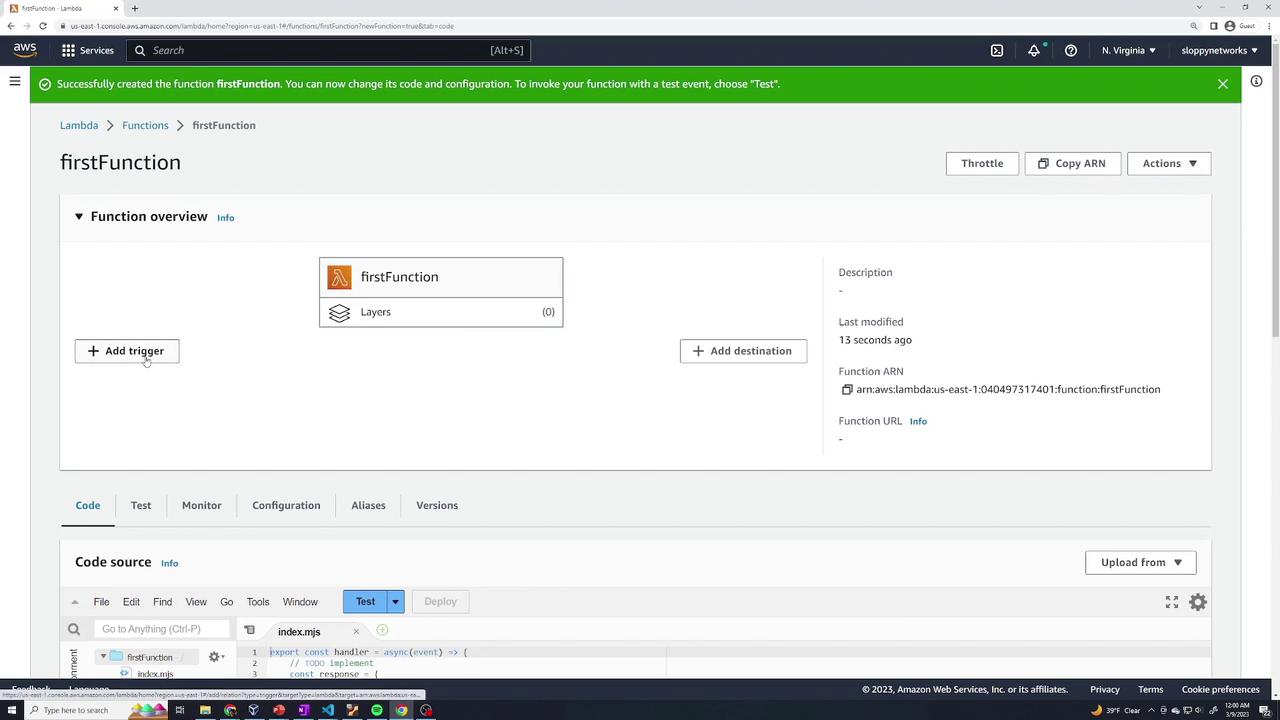Open code editor preferences gear
Screen dimensions: 1280x720
(1198, 602)
